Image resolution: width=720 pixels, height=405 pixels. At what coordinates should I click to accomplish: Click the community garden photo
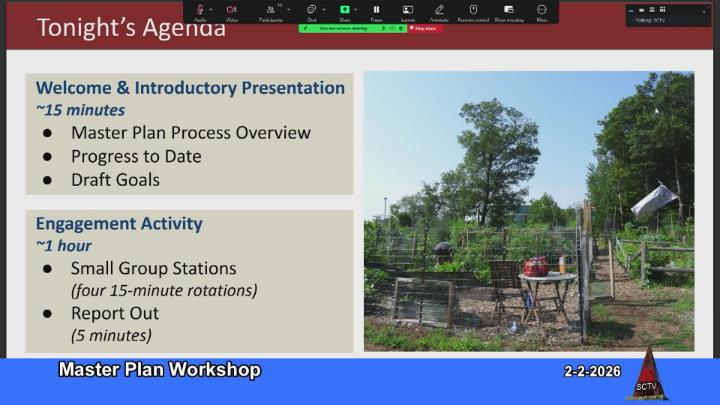coord(529,210)
